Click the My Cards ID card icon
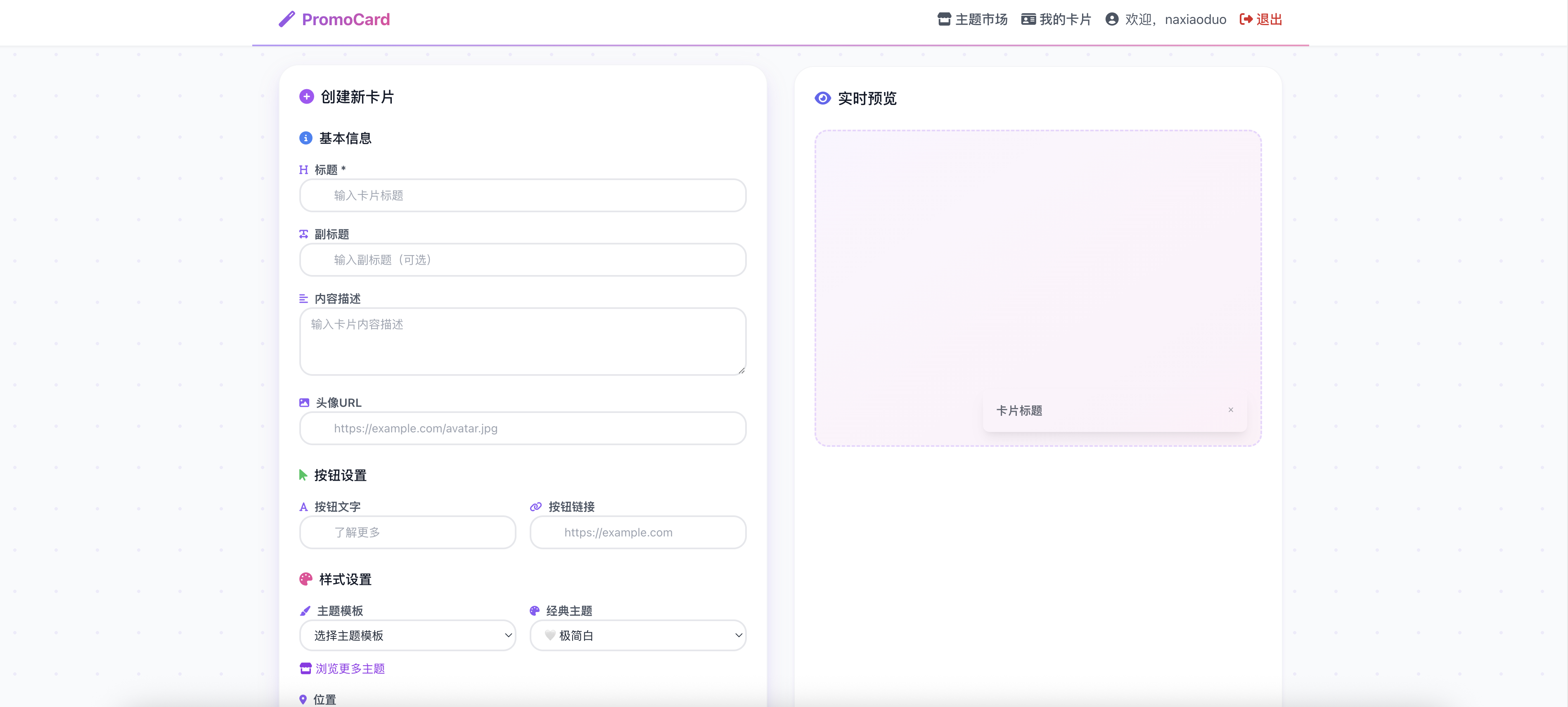The image size is (1568, 707). click(1028, 19)
